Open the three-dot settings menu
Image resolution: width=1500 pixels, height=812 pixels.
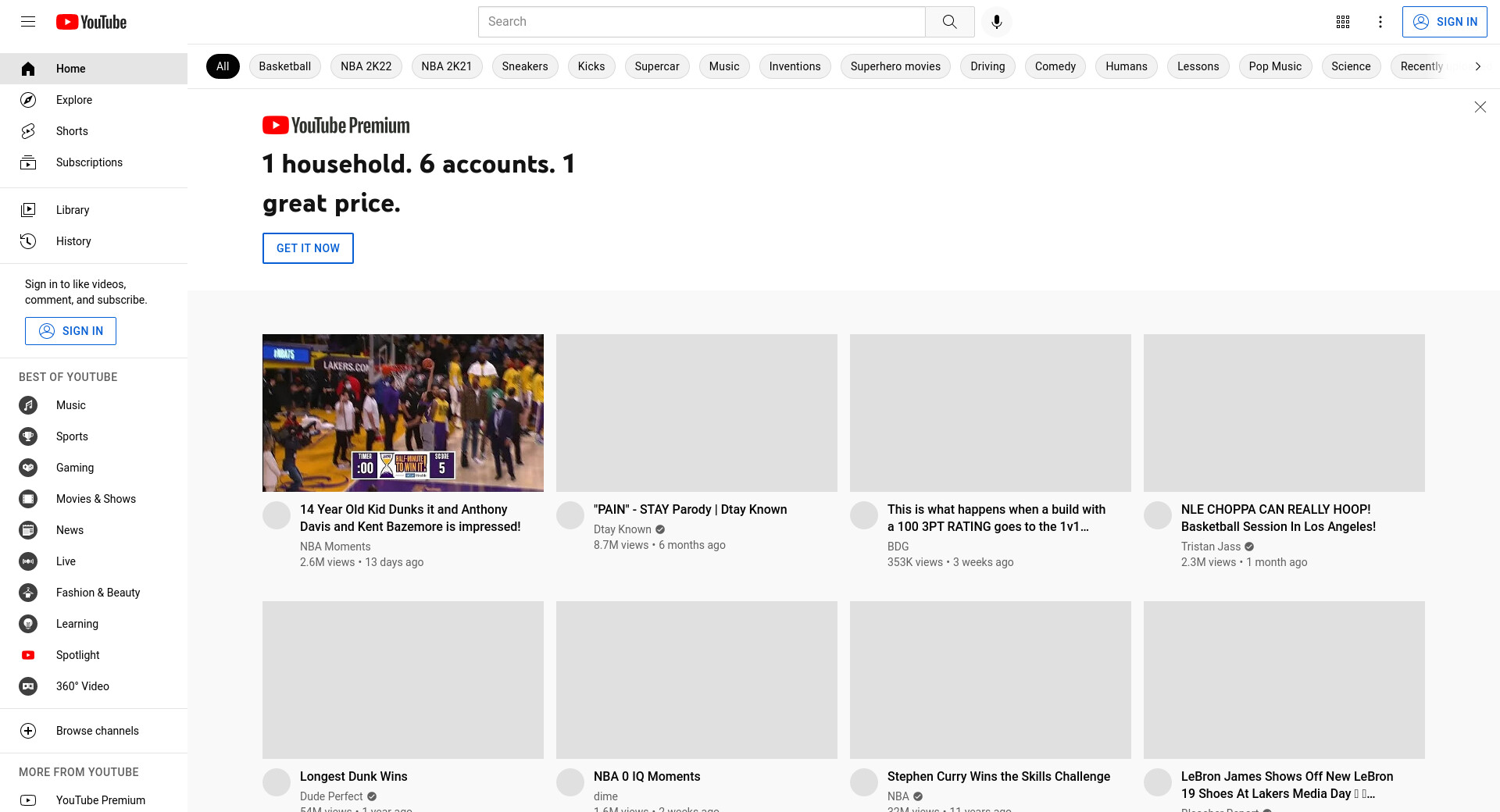[1380, 22]
